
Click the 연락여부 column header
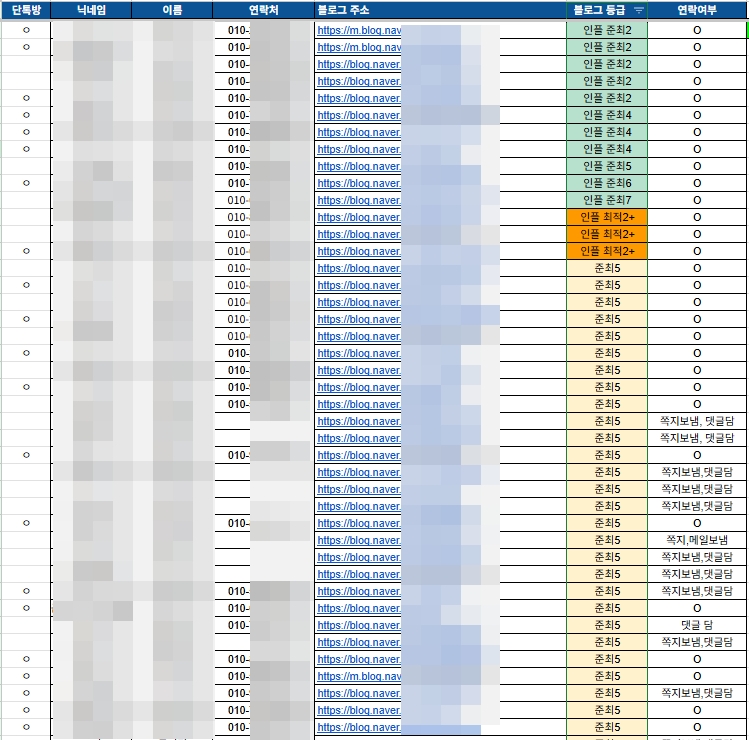click(697, 10)
